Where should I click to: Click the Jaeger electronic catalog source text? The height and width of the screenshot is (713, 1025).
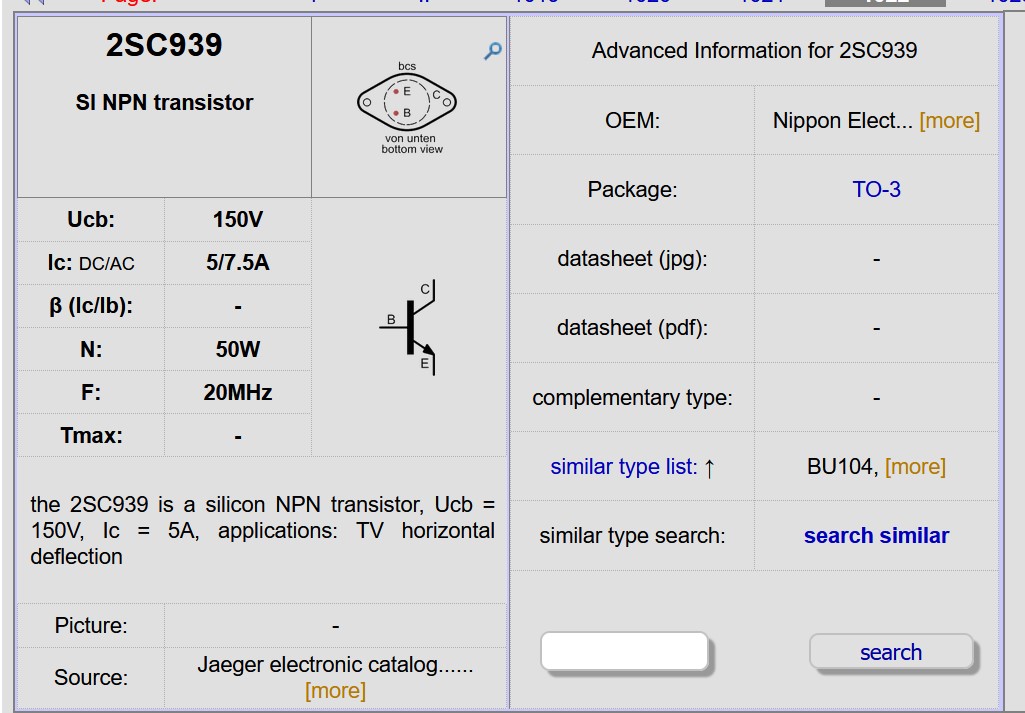click(x=335, y=664)
